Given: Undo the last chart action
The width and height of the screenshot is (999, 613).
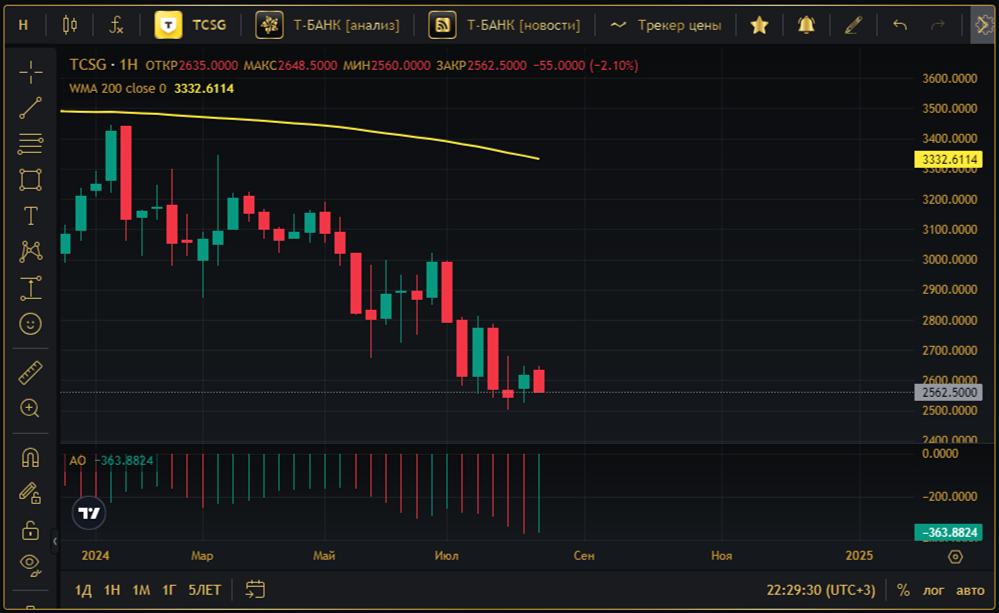Looking at the screenshot, I should pyautogui.click(x=900, y=25).
